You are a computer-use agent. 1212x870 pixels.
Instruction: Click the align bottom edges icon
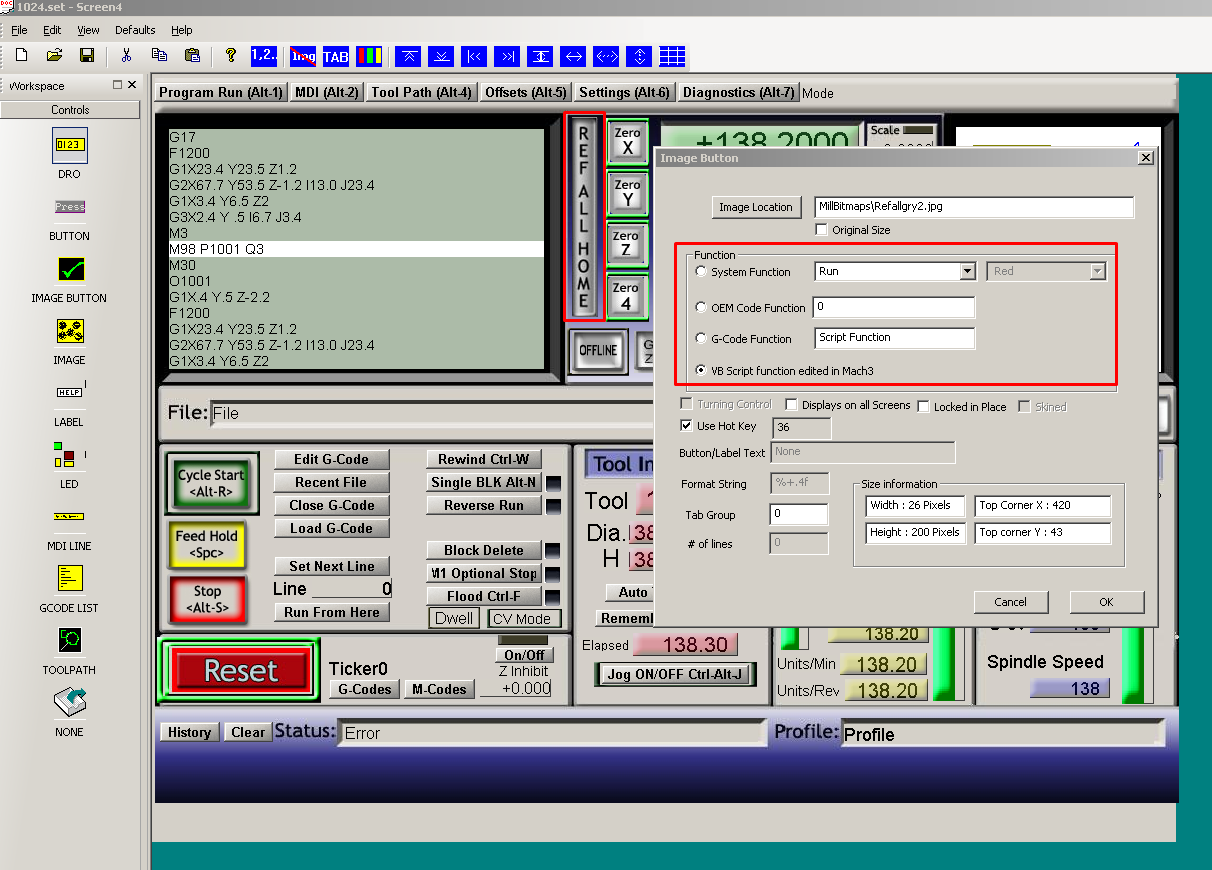click(x=441, y=56)
